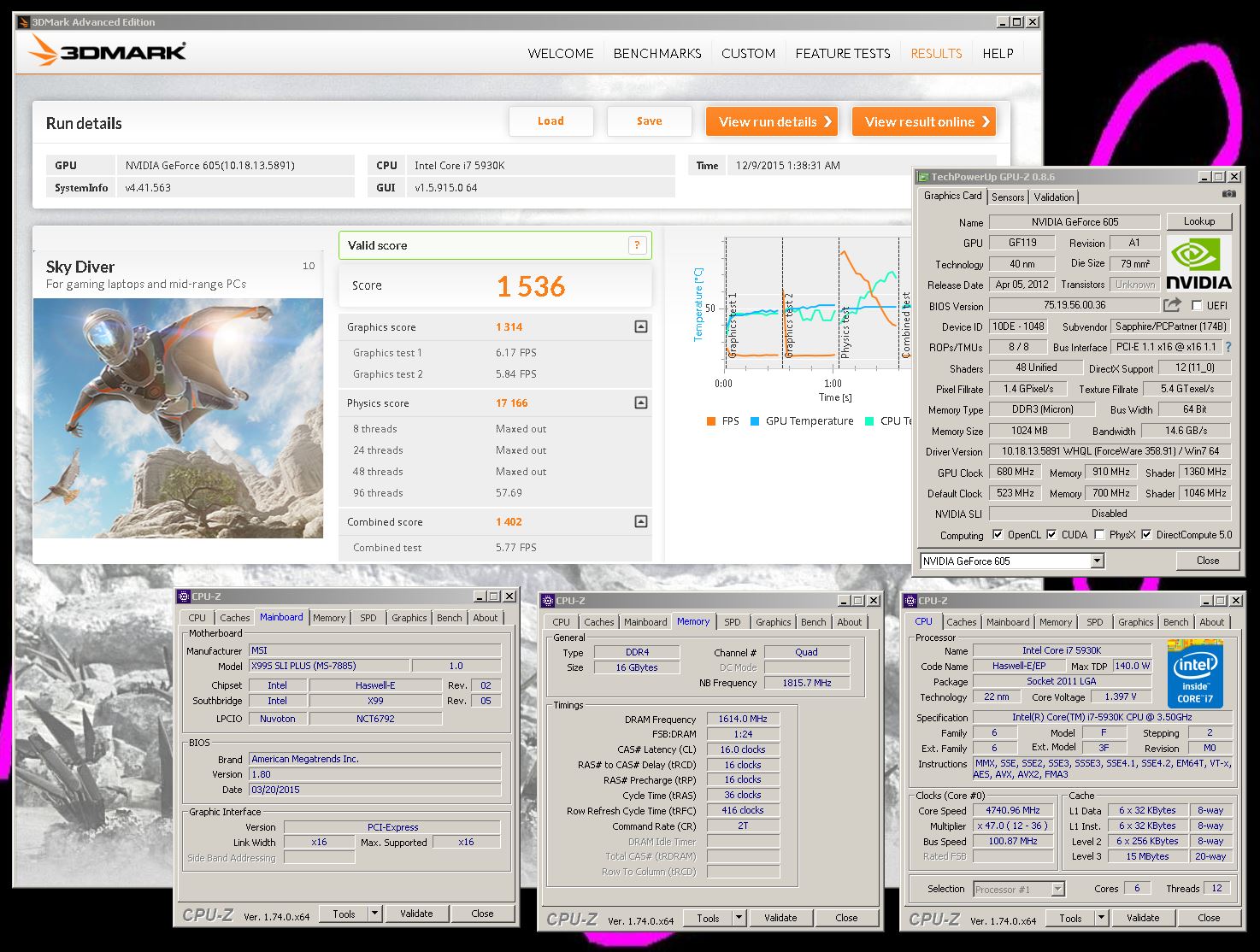Viewport: 1260px width, 952px height.
Task: Click the 3DMark logo in header
Action: coord(107,52)
